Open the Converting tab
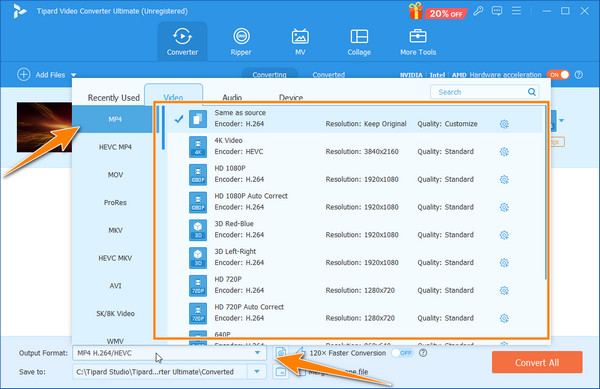Viewport: 600px width, 389px height. point(269,75)
